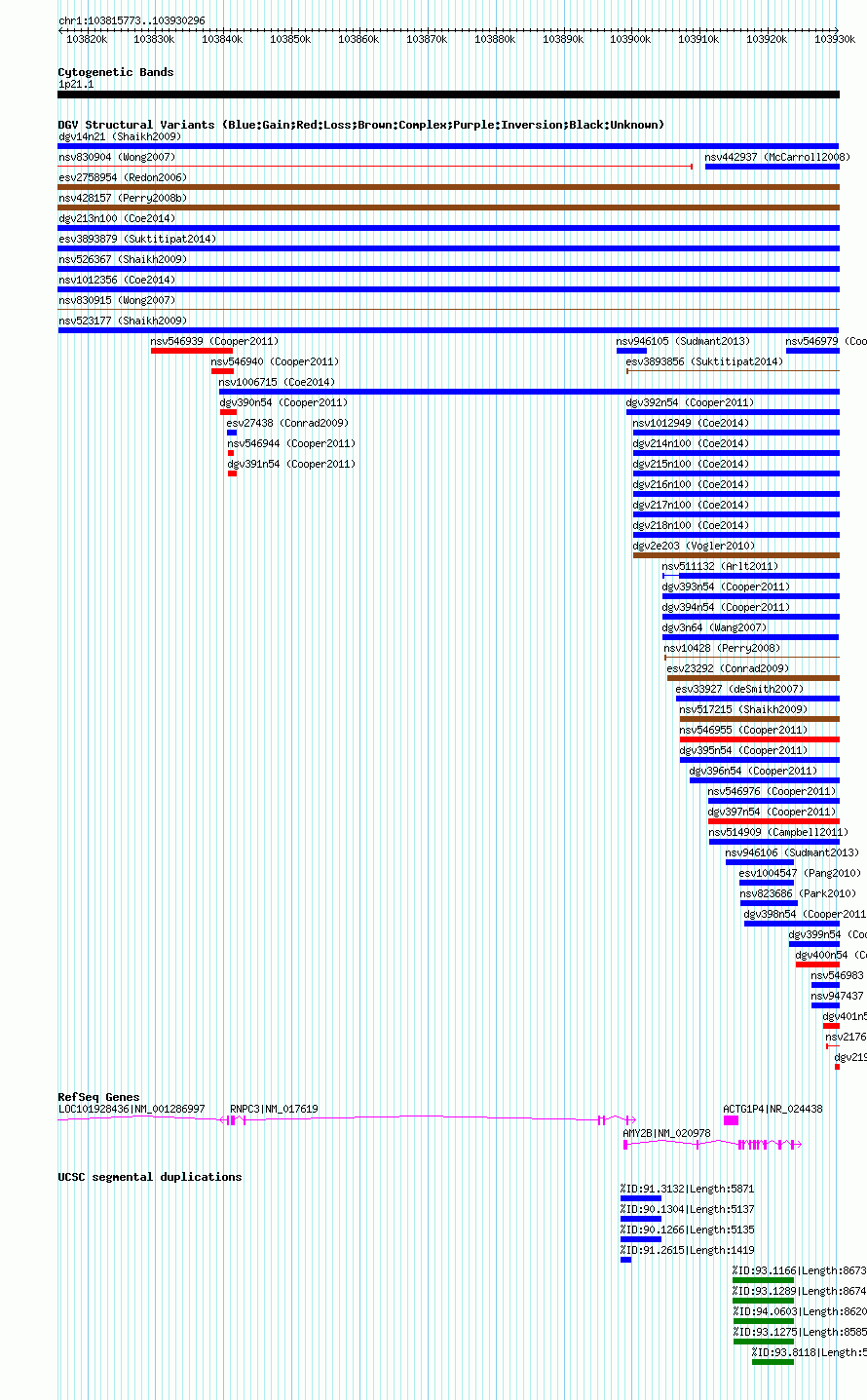Click the UCSC segmental duplications track heading
Image resolution: width=867 pixels, height=1400 pixels.
[150, 1177]
